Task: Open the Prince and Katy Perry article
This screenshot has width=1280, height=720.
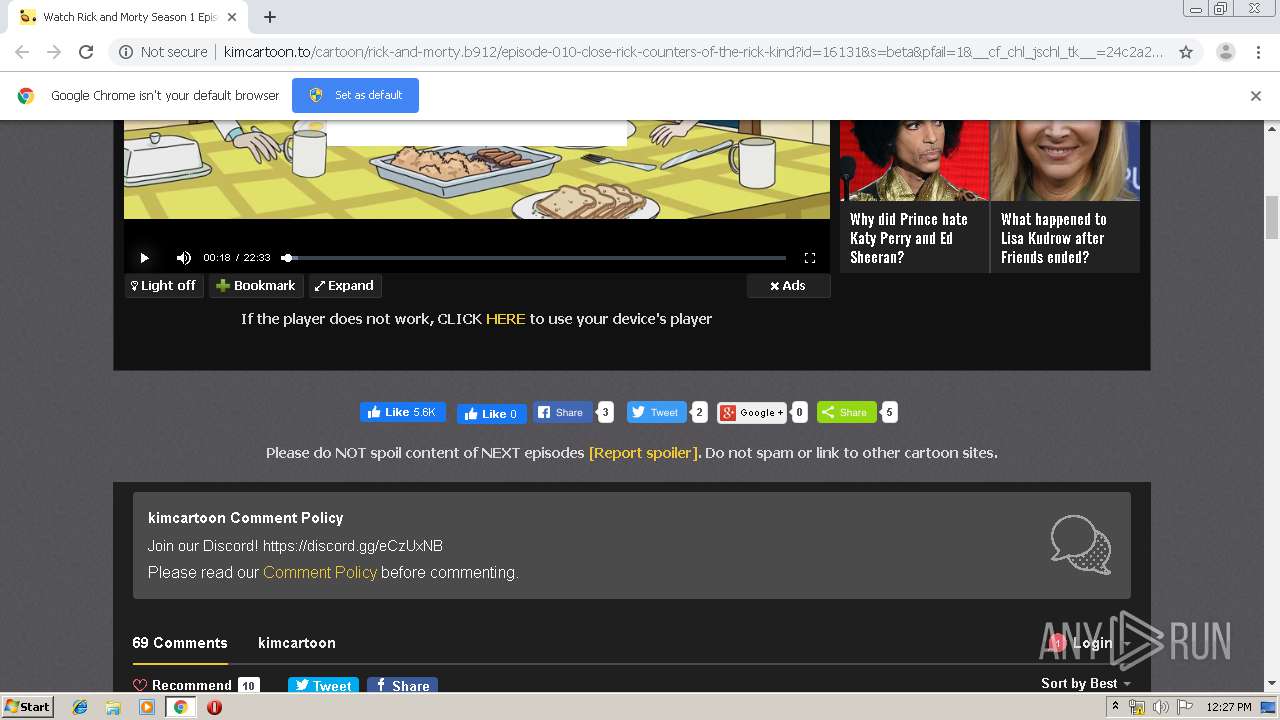Action: point(914,196)
